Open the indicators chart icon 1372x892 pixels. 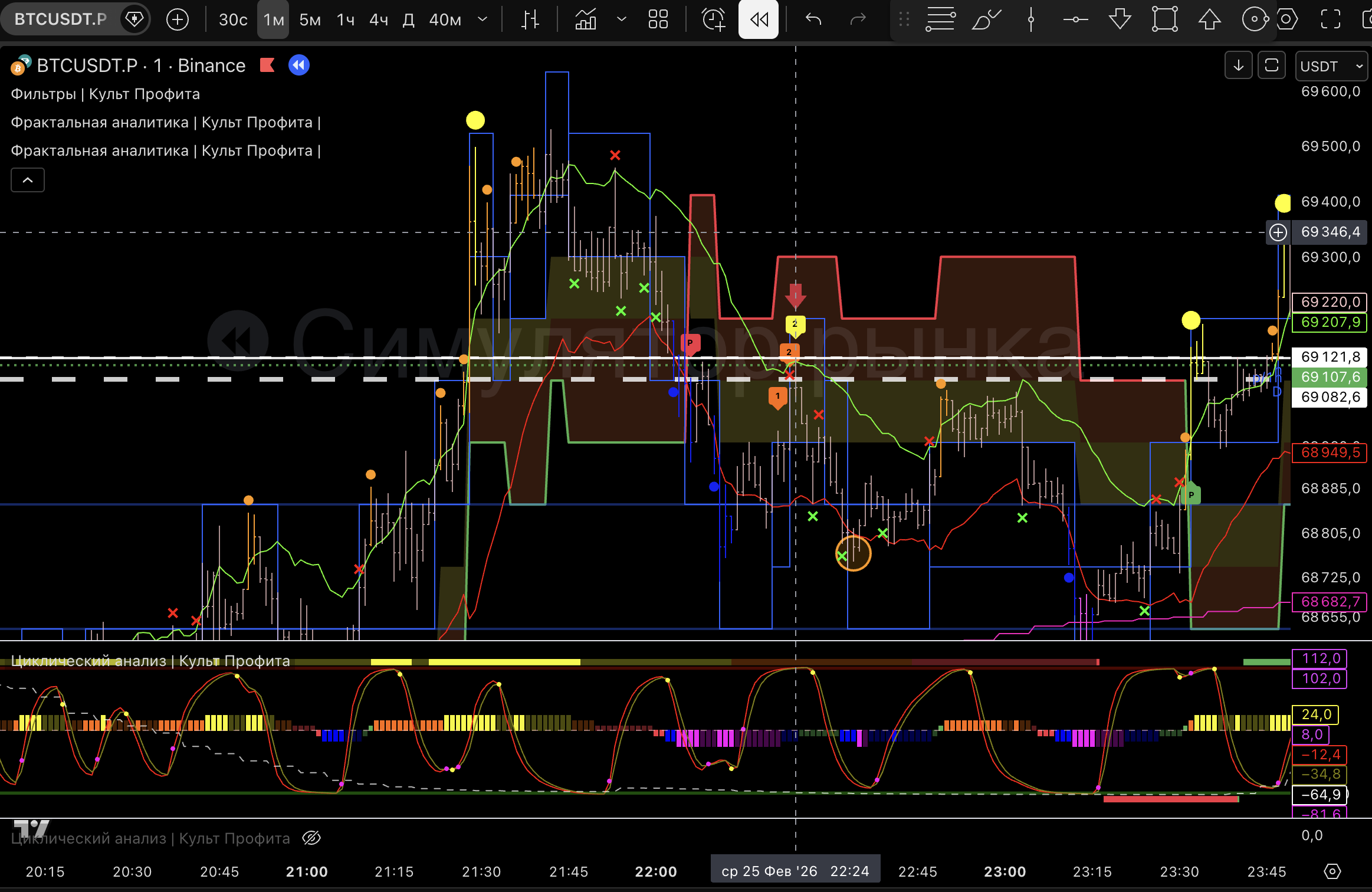click(586, 19)
